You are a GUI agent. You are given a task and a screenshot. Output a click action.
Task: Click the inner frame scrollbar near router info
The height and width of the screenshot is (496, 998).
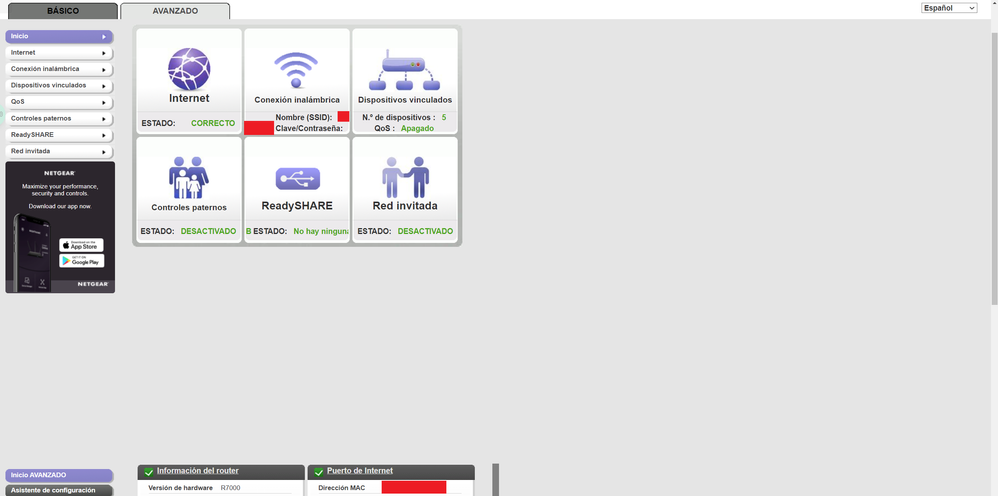pyautogui.click(x=495, y=479)
